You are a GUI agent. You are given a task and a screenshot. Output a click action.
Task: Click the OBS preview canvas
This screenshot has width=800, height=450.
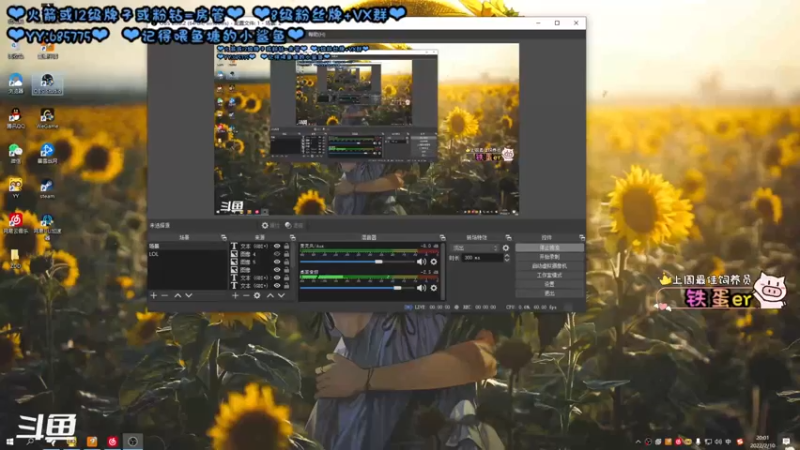coord(366,129)
